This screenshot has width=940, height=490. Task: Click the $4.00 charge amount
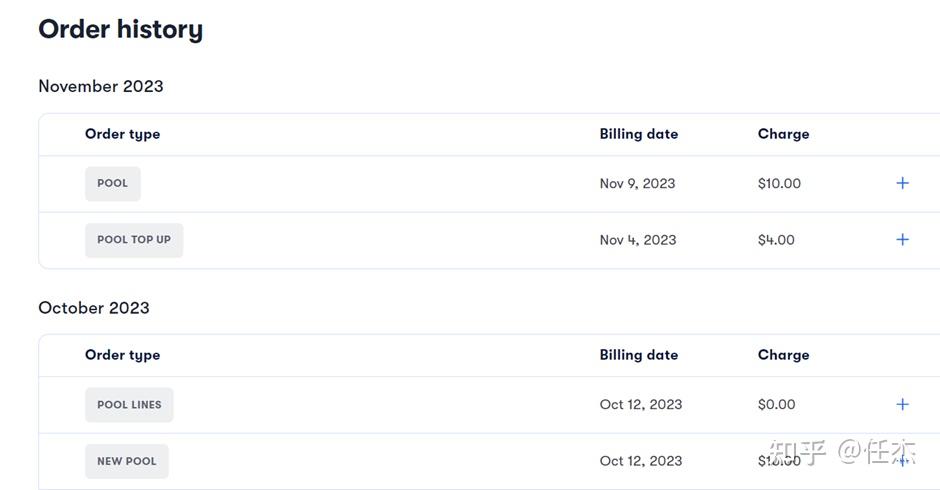[x=776, y=240]
